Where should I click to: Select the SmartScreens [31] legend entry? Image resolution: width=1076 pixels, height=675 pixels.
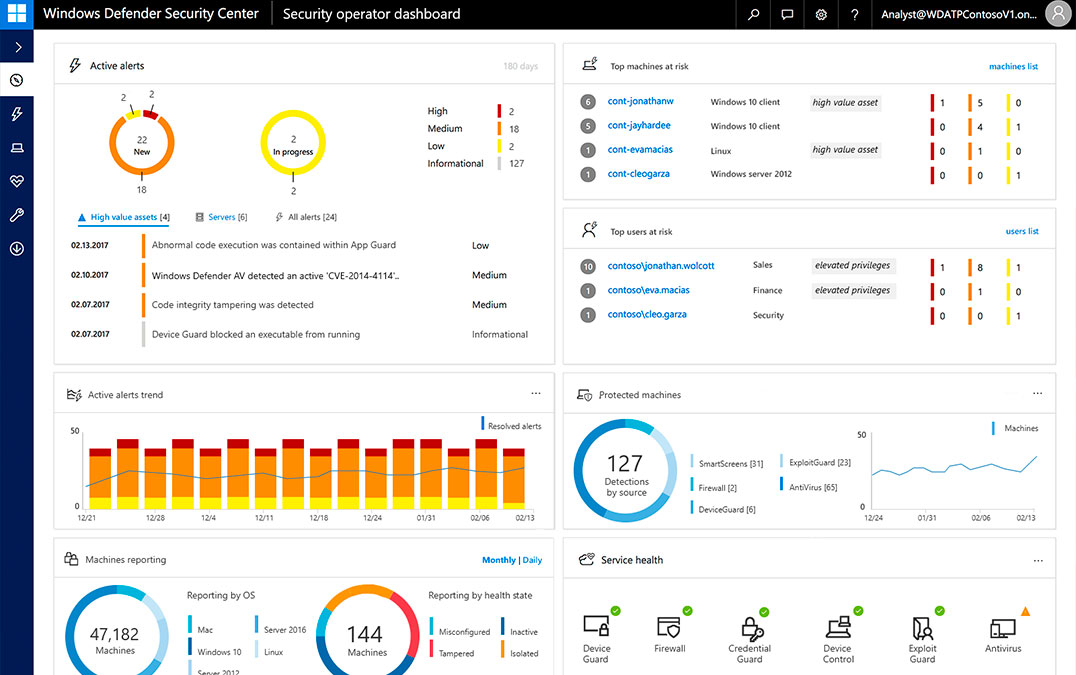[727, 464]
